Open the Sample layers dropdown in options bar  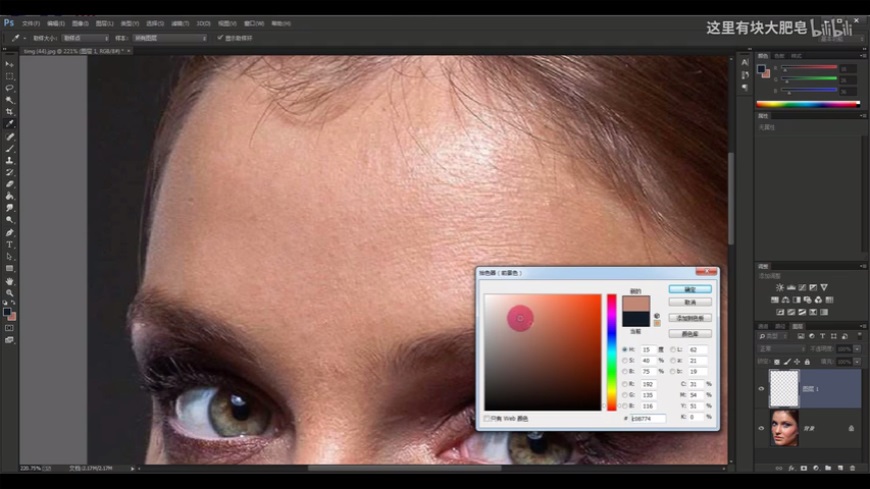point(168,38)
